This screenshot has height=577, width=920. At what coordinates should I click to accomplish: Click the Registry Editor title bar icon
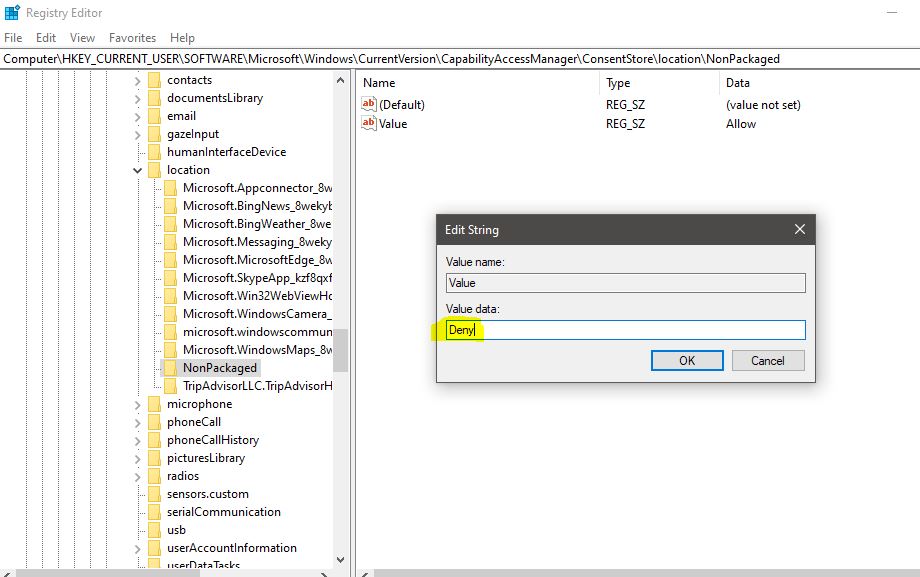(x=10, y=12)
